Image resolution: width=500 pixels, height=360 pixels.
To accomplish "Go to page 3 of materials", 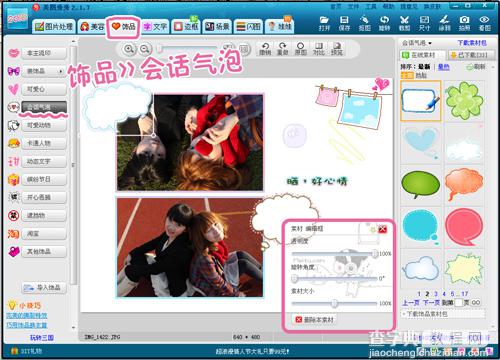I will (436, 294).
